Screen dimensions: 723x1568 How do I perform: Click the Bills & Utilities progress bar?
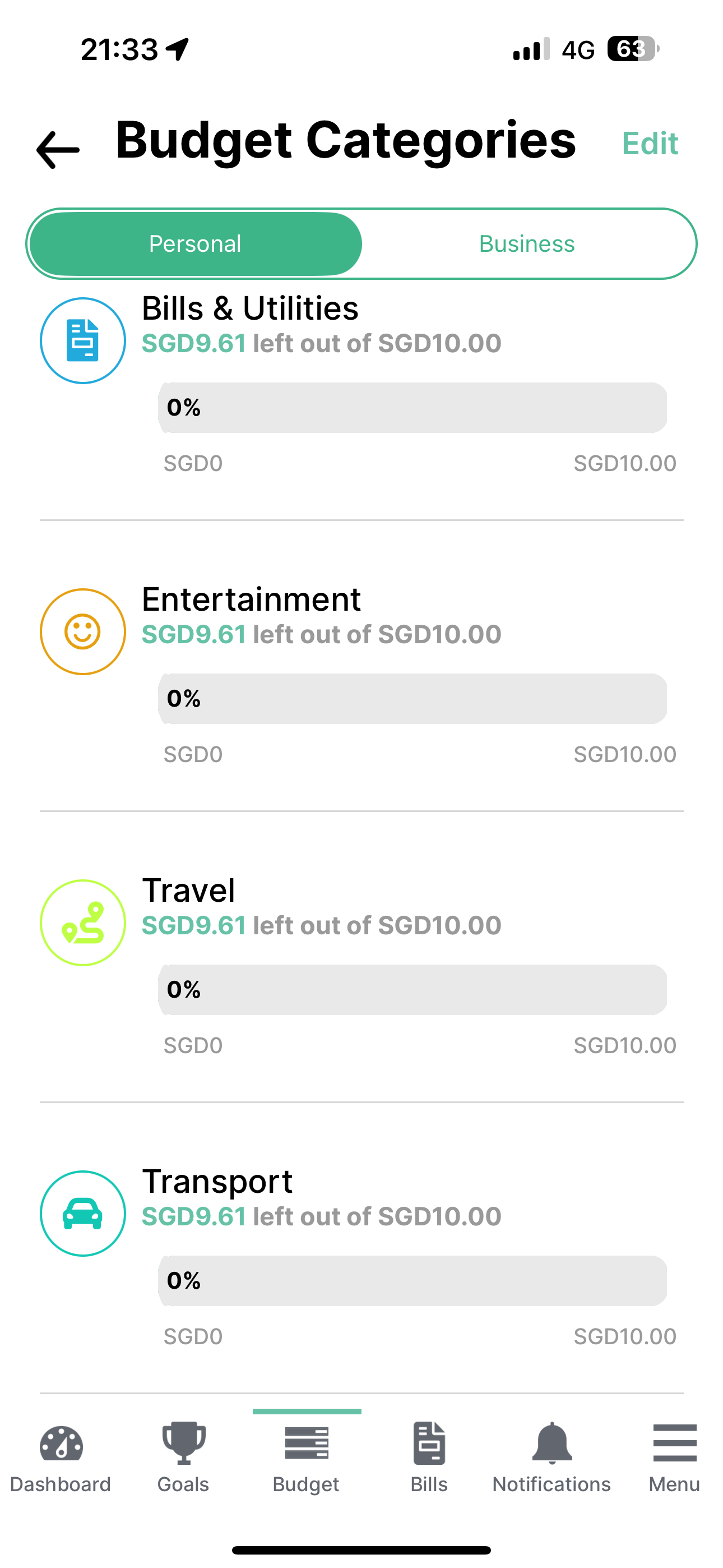(413, 408)
